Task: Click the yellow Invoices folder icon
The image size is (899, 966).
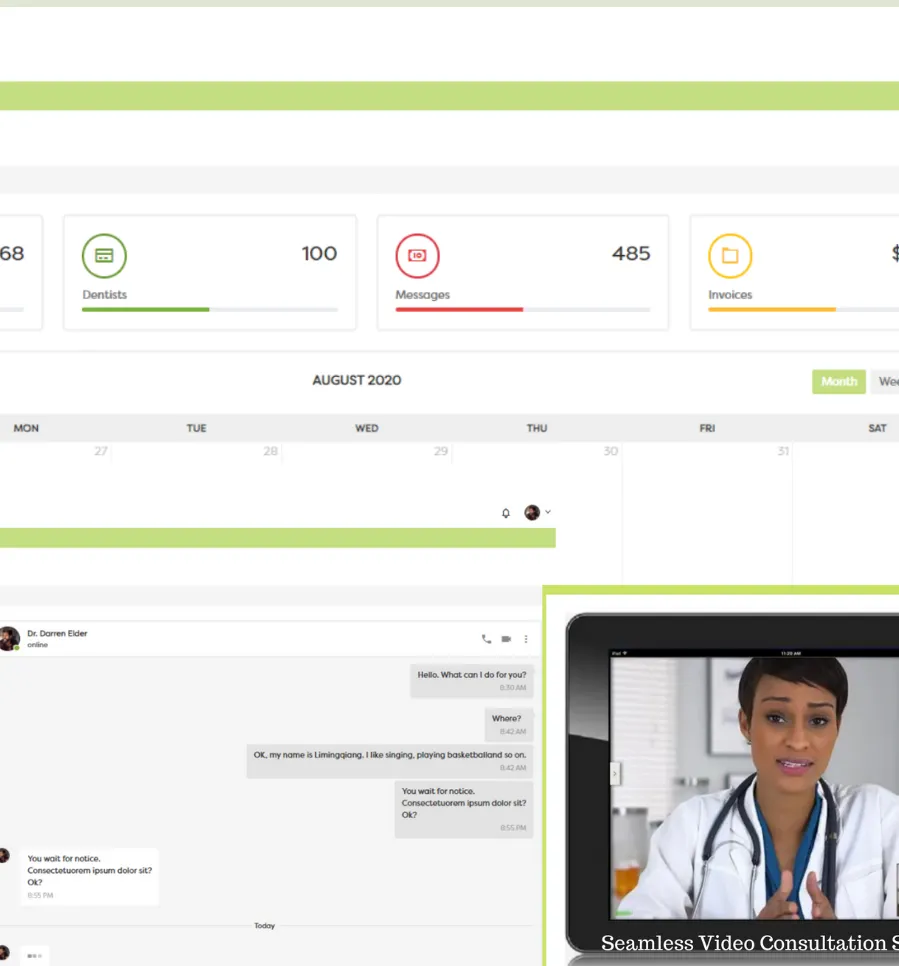Action: (730, 256)
